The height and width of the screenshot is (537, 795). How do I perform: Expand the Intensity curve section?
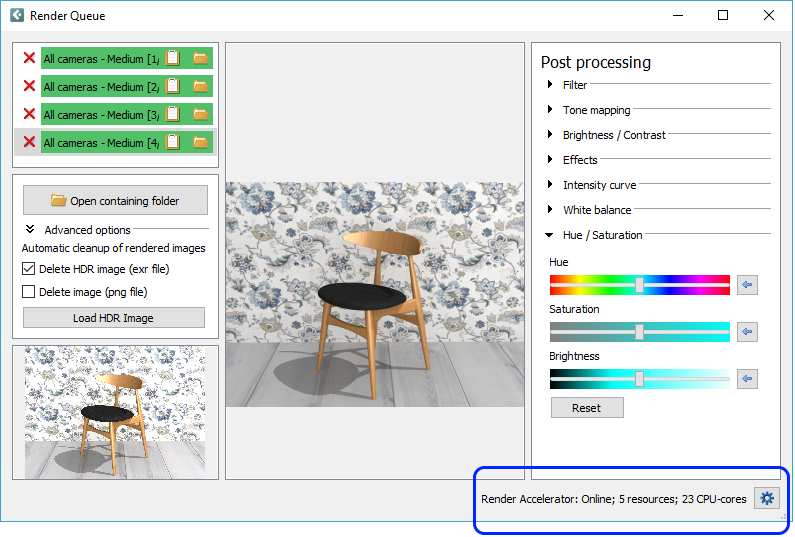[550, 184]
